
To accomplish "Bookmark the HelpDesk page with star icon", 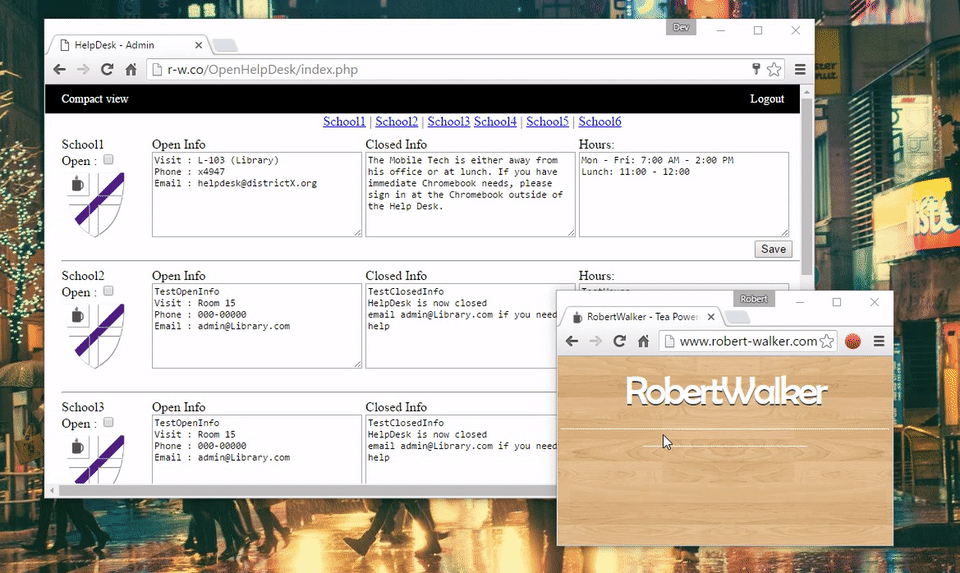I will [x=774, y=69].
